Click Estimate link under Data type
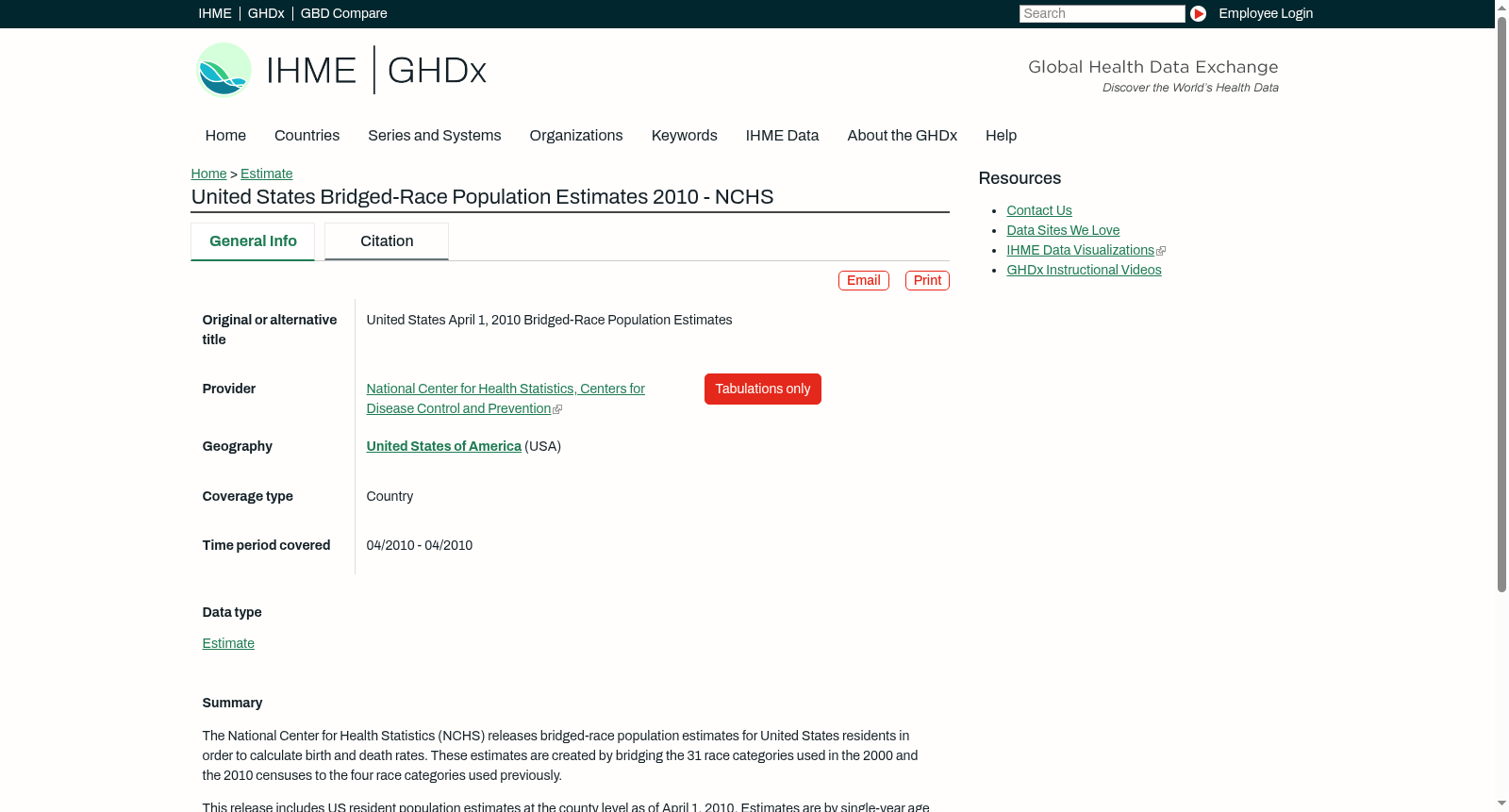Image resolution: width=1509 pixels, height=812 pixels. pos(228,644)
